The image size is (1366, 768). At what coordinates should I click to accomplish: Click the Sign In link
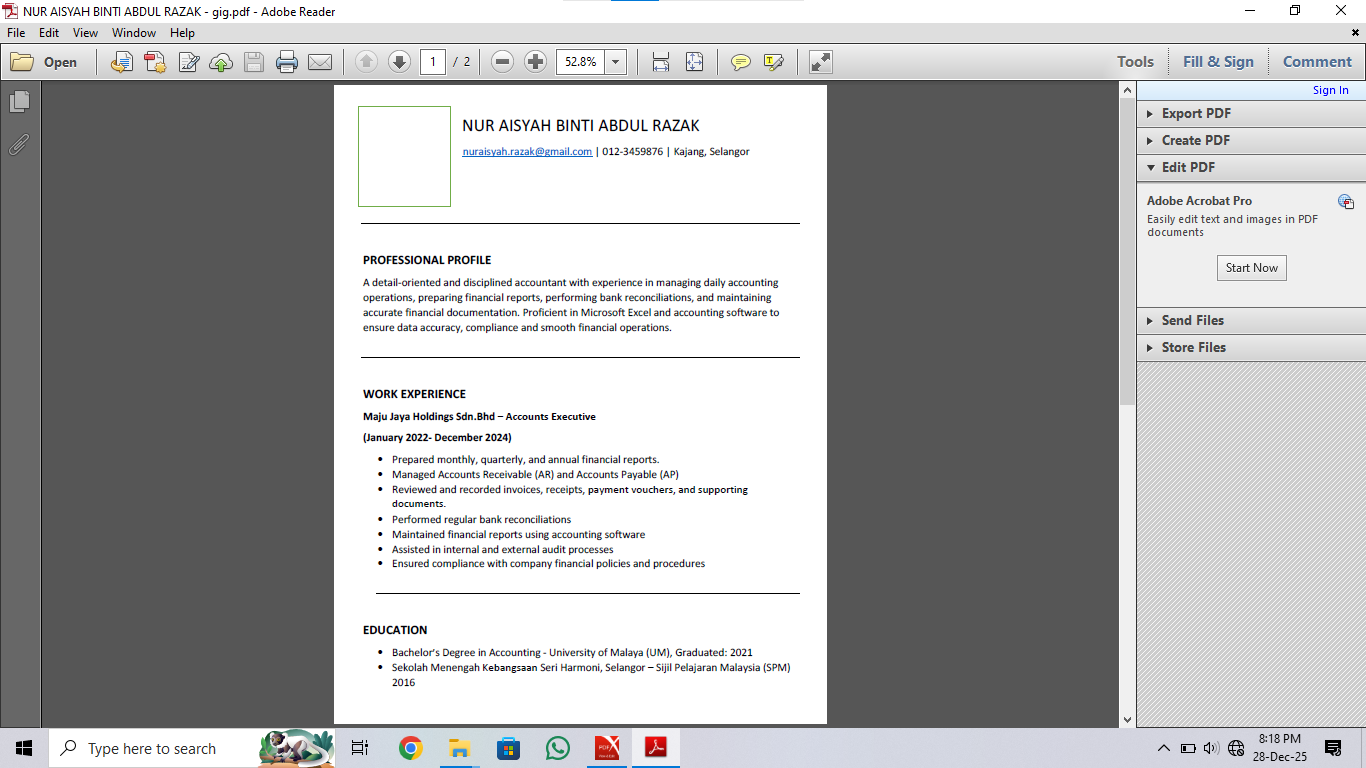[x=1330, y=90]
